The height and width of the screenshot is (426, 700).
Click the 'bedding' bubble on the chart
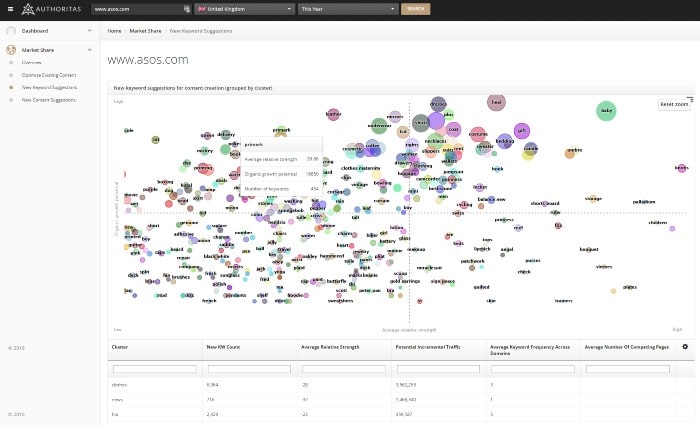tap(504, 141)
